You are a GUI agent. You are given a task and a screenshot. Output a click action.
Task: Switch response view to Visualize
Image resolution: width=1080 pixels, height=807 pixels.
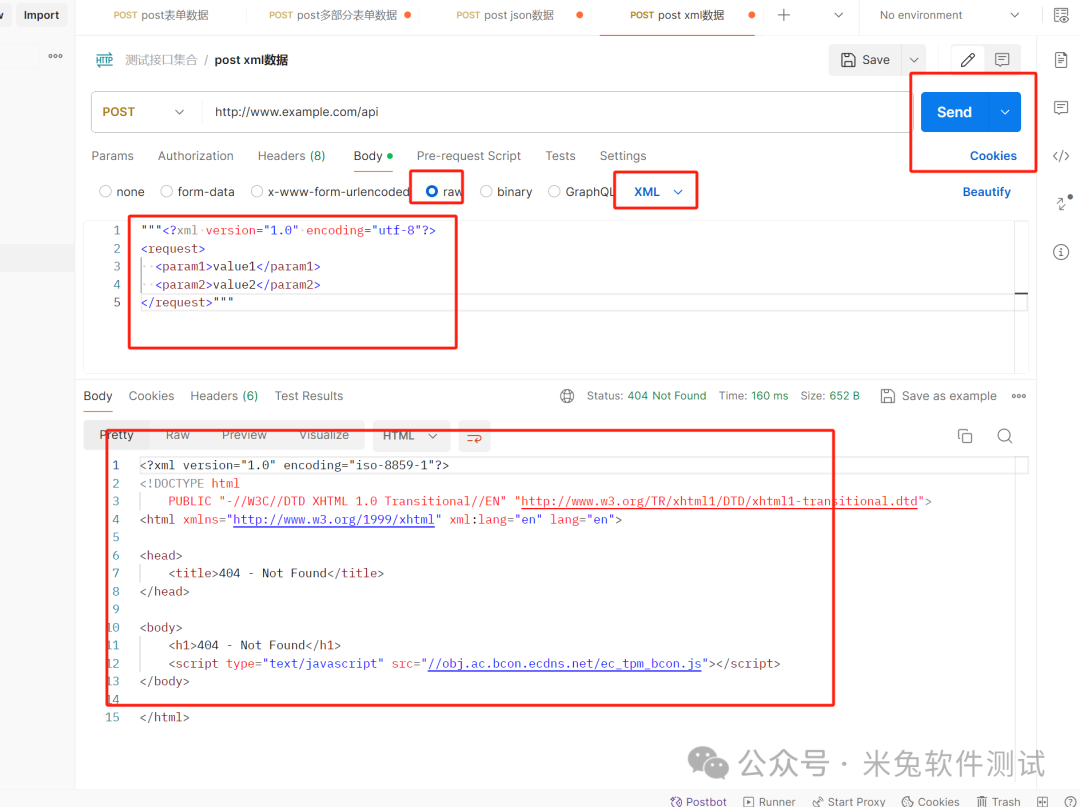324,435
